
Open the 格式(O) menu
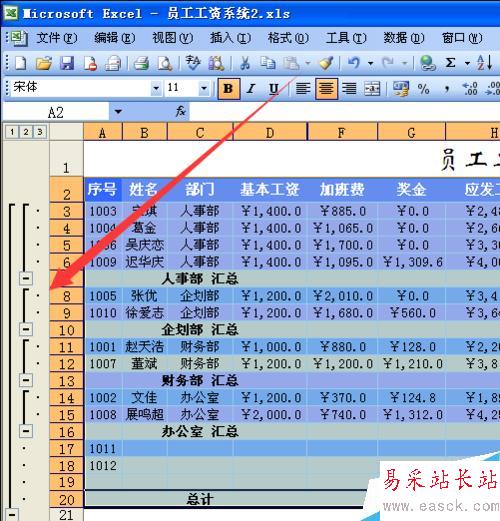click(x=288, y=38)
